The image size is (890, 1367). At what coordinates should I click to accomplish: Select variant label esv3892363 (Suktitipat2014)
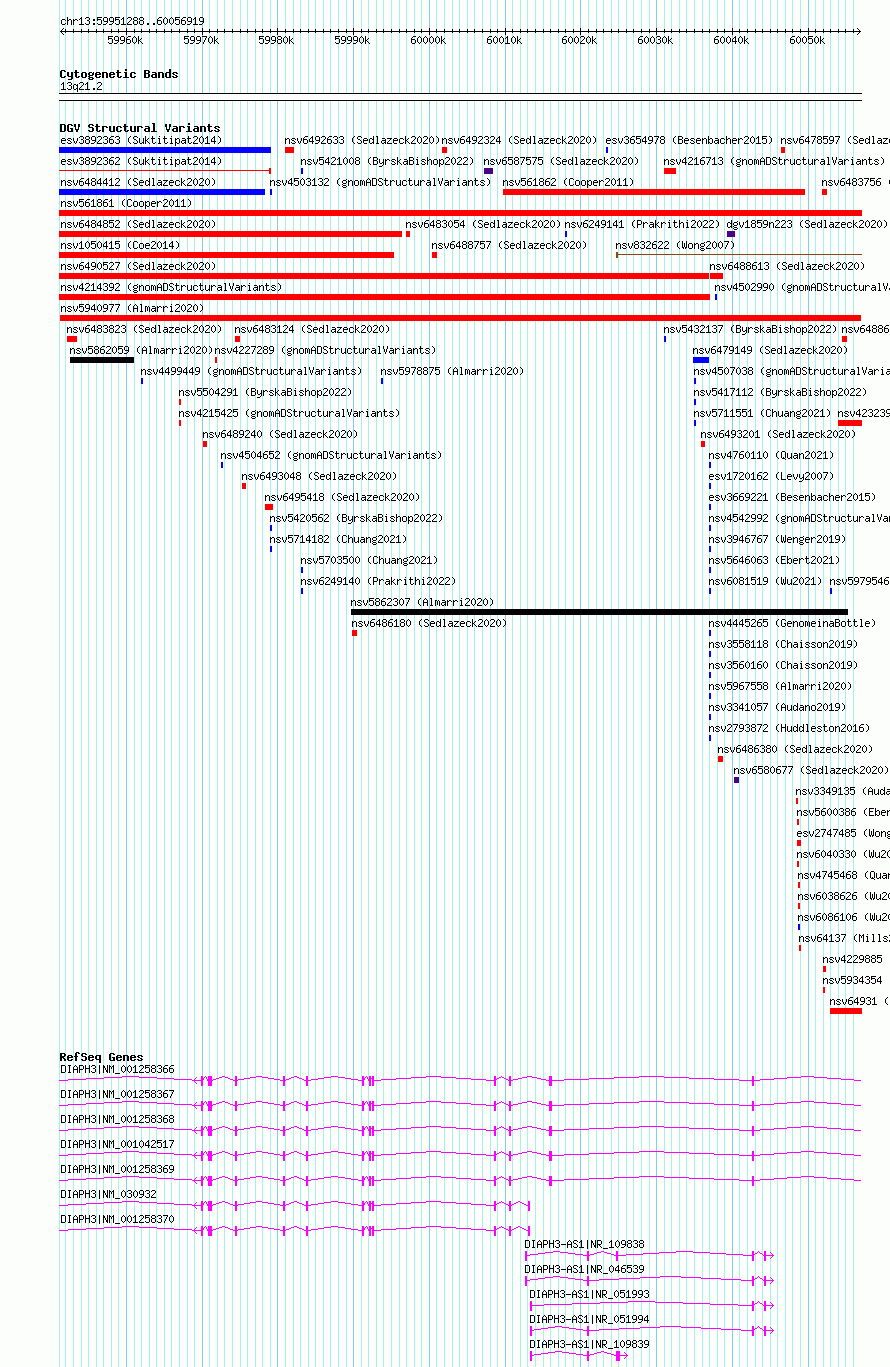(x=141, y=140)
